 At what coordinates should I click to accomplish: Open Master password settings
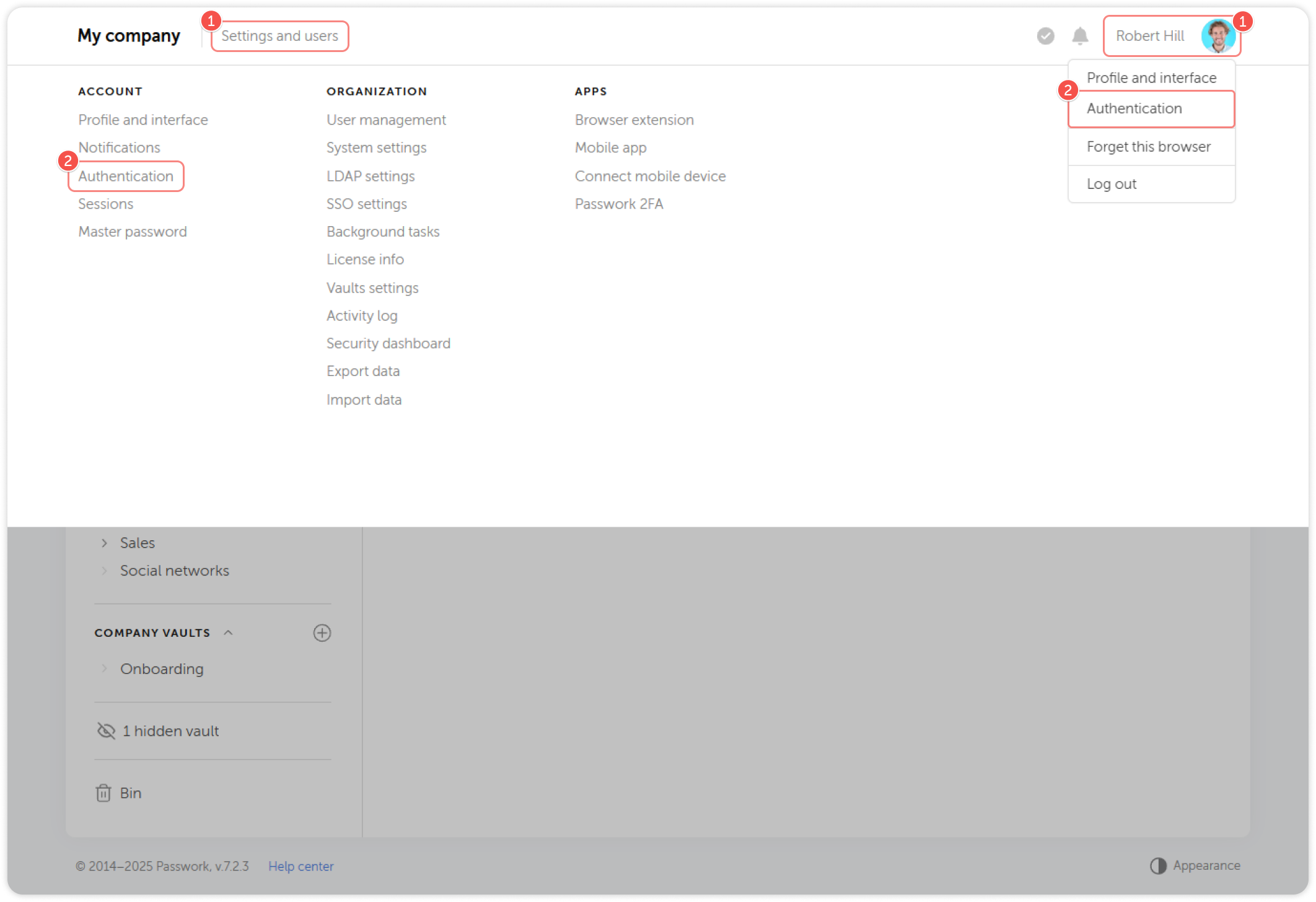click(133, 231)
